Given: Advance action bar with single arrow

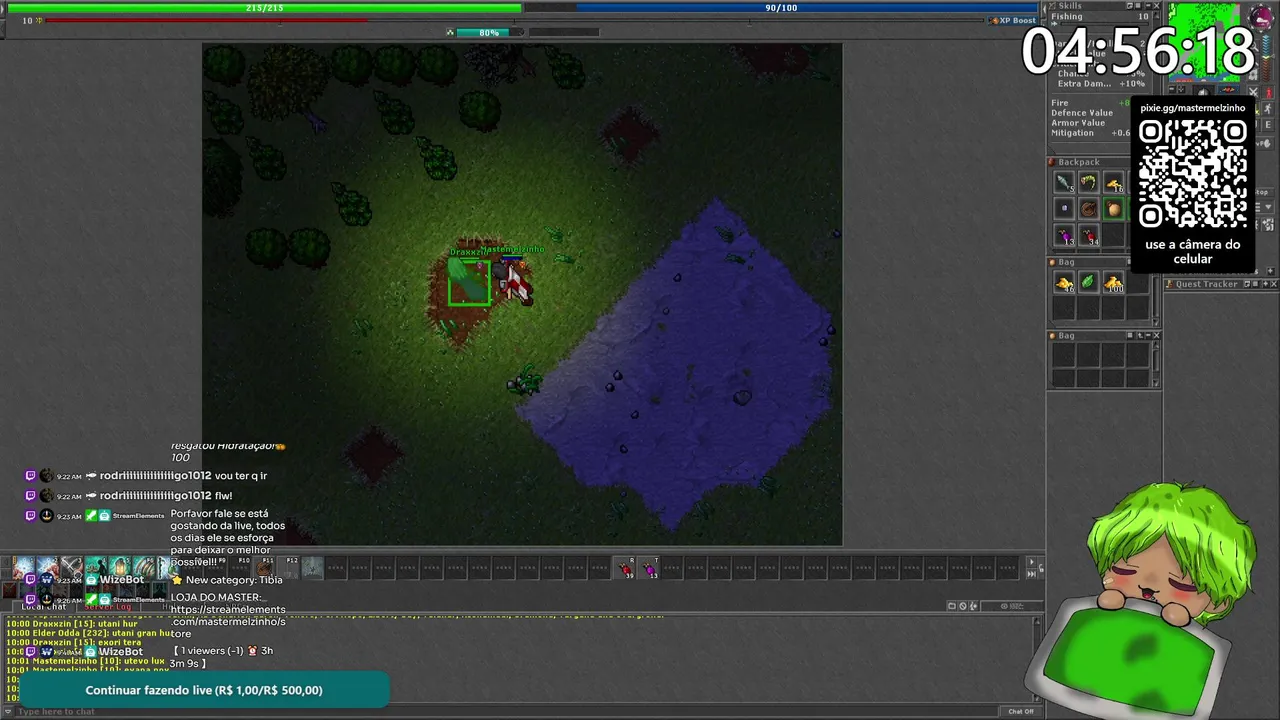Looking at the screenshot, I should pos(1031,561).
